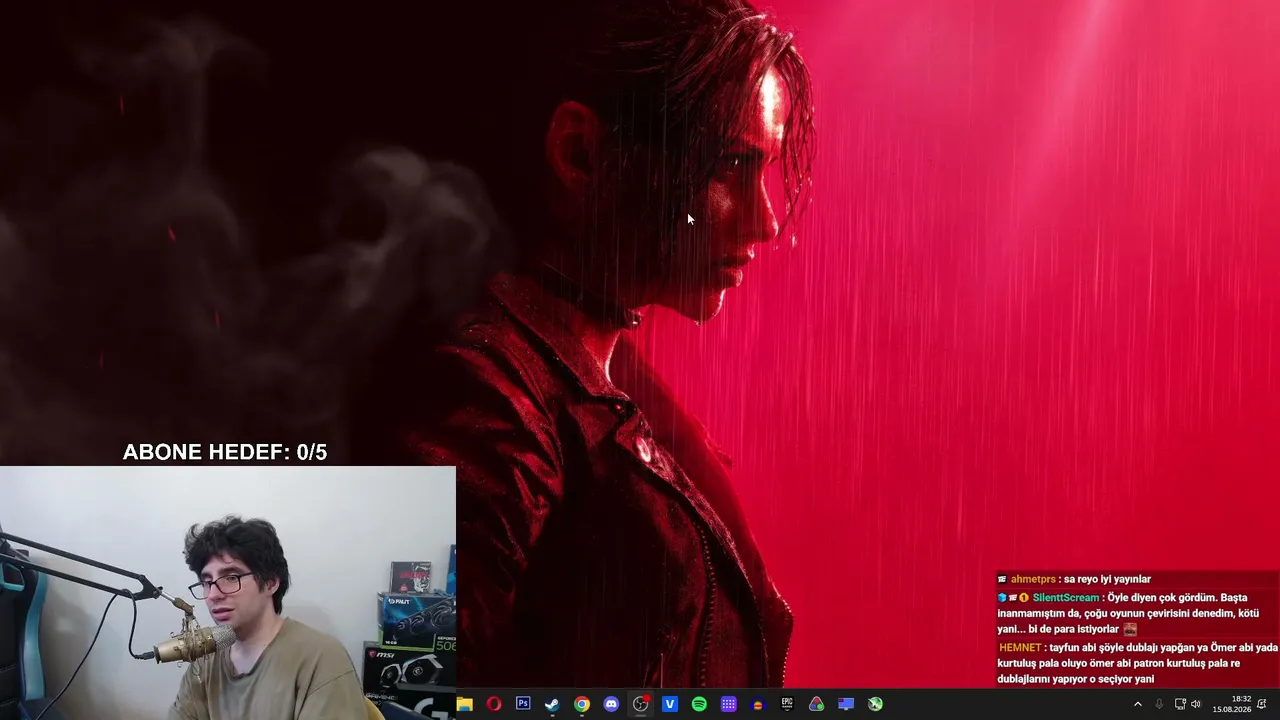
Task: Launch the Opera browser taskbar icon
Action: coord(494,704)
